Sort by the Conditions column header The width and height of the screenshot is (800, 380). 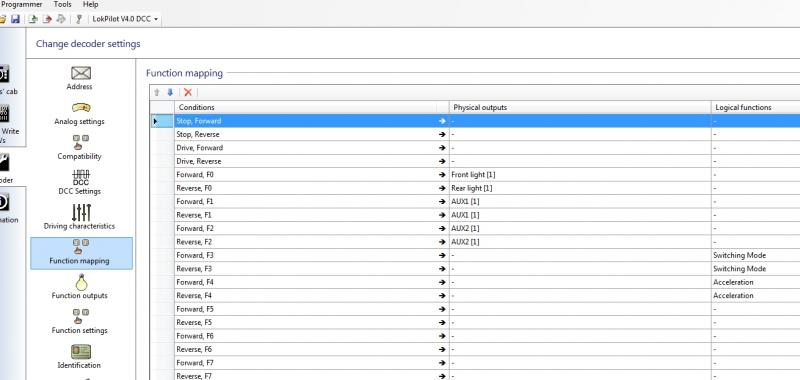pyautogui.click(x=305, y=108)
